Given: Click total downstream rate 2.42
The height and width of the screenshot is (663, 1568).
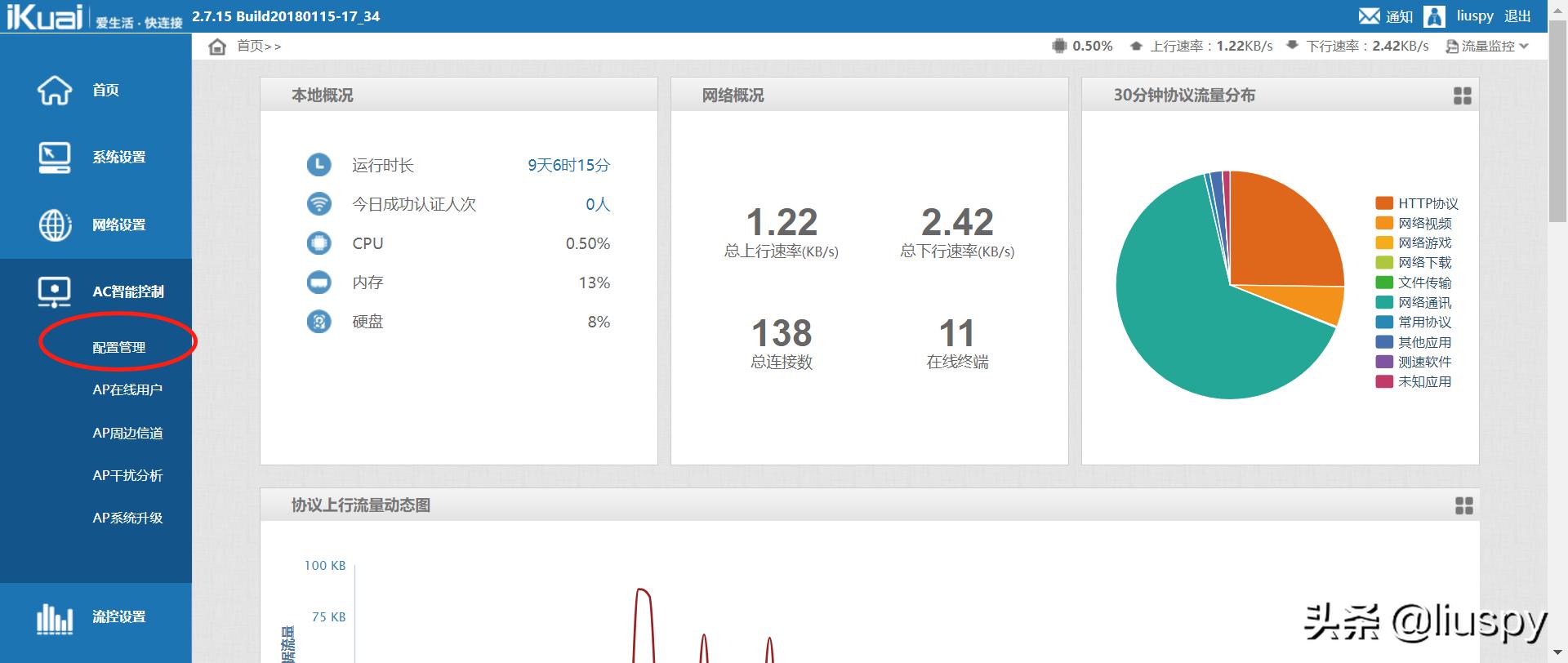Looking at the screenshot, I should [x=957, y=222].
